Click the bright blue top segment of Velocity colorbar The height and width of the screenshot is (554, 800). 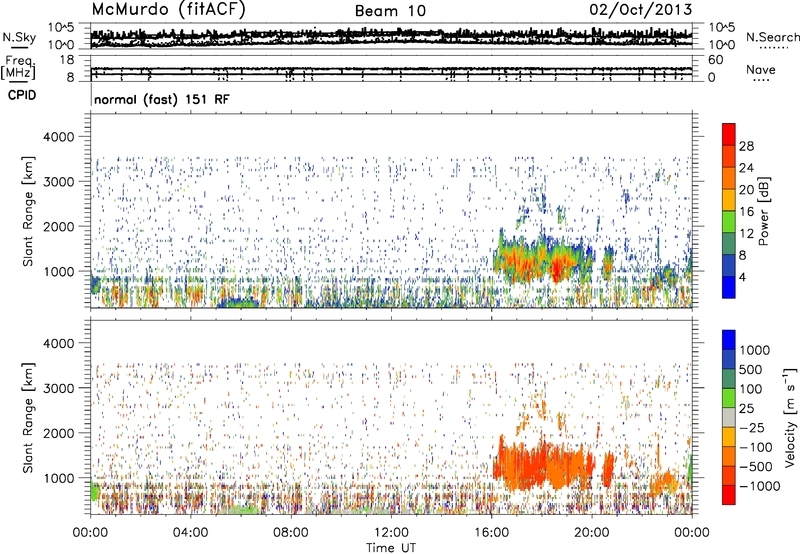pyautogui.click(x=729, y=340)
